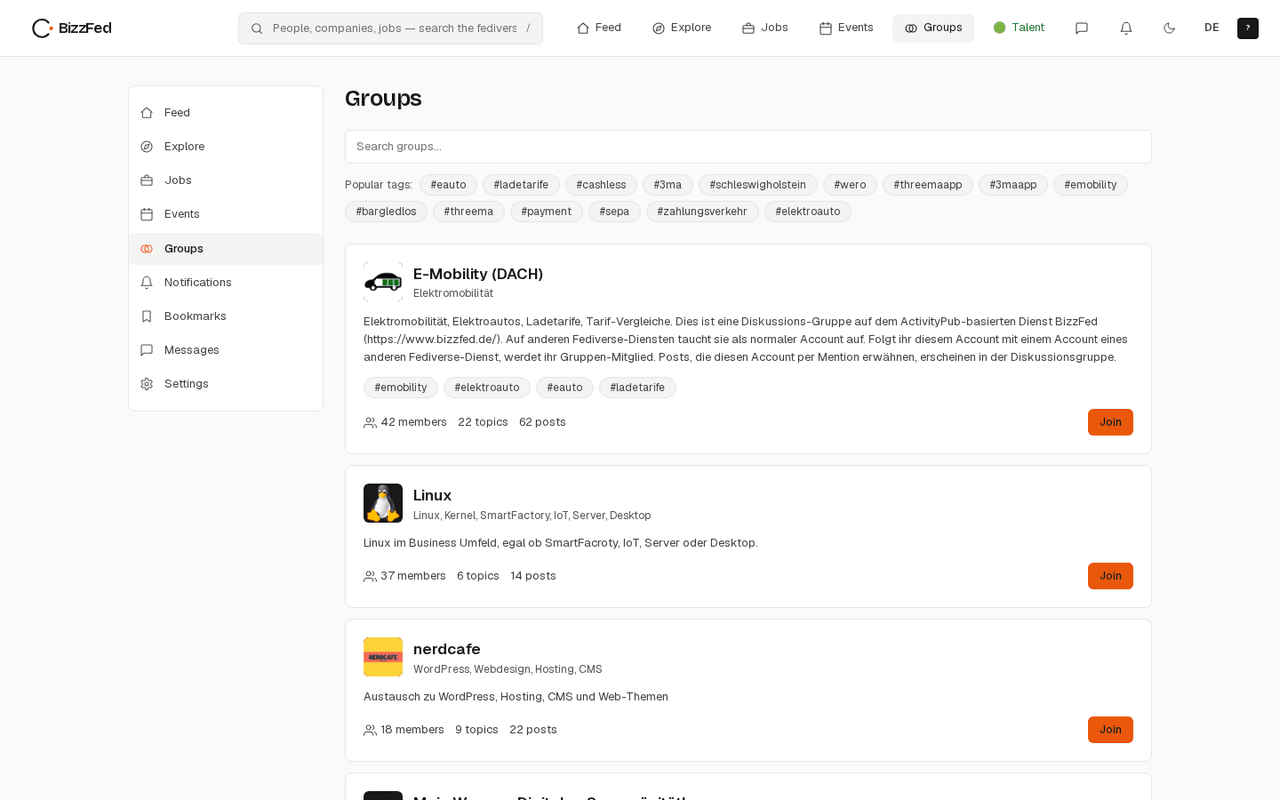
Task: Join the Linux group
Action: click(x=1110, y=576)
